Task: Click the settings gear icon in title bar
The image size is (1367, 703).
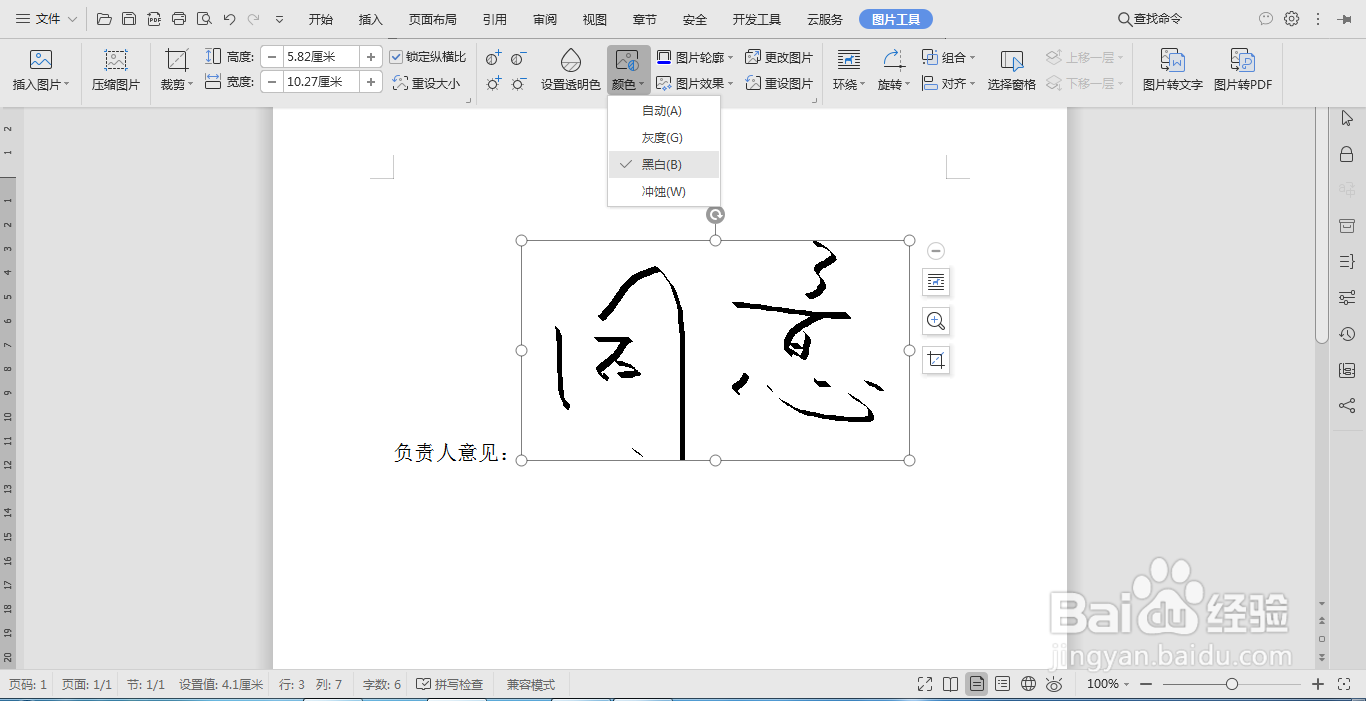Action: 1292,19
